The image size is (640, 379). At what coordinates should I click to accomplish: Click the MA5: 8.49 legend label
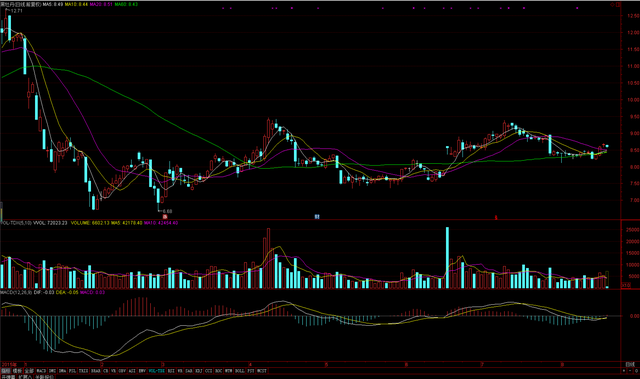coord(53,4)
